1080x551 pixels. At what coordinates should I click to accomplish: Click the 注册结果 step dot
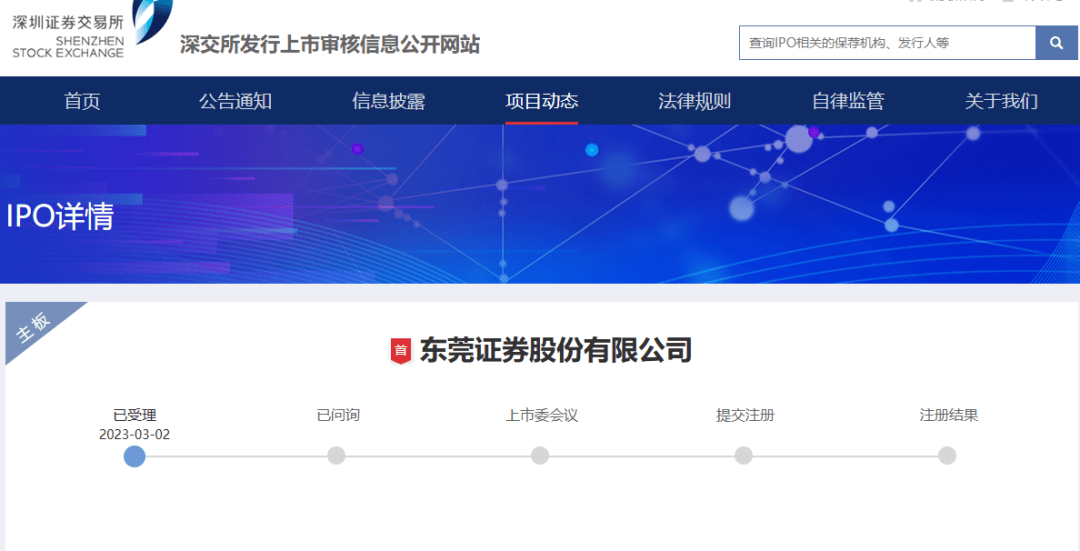pyautogui.click(x=947, y=456)
